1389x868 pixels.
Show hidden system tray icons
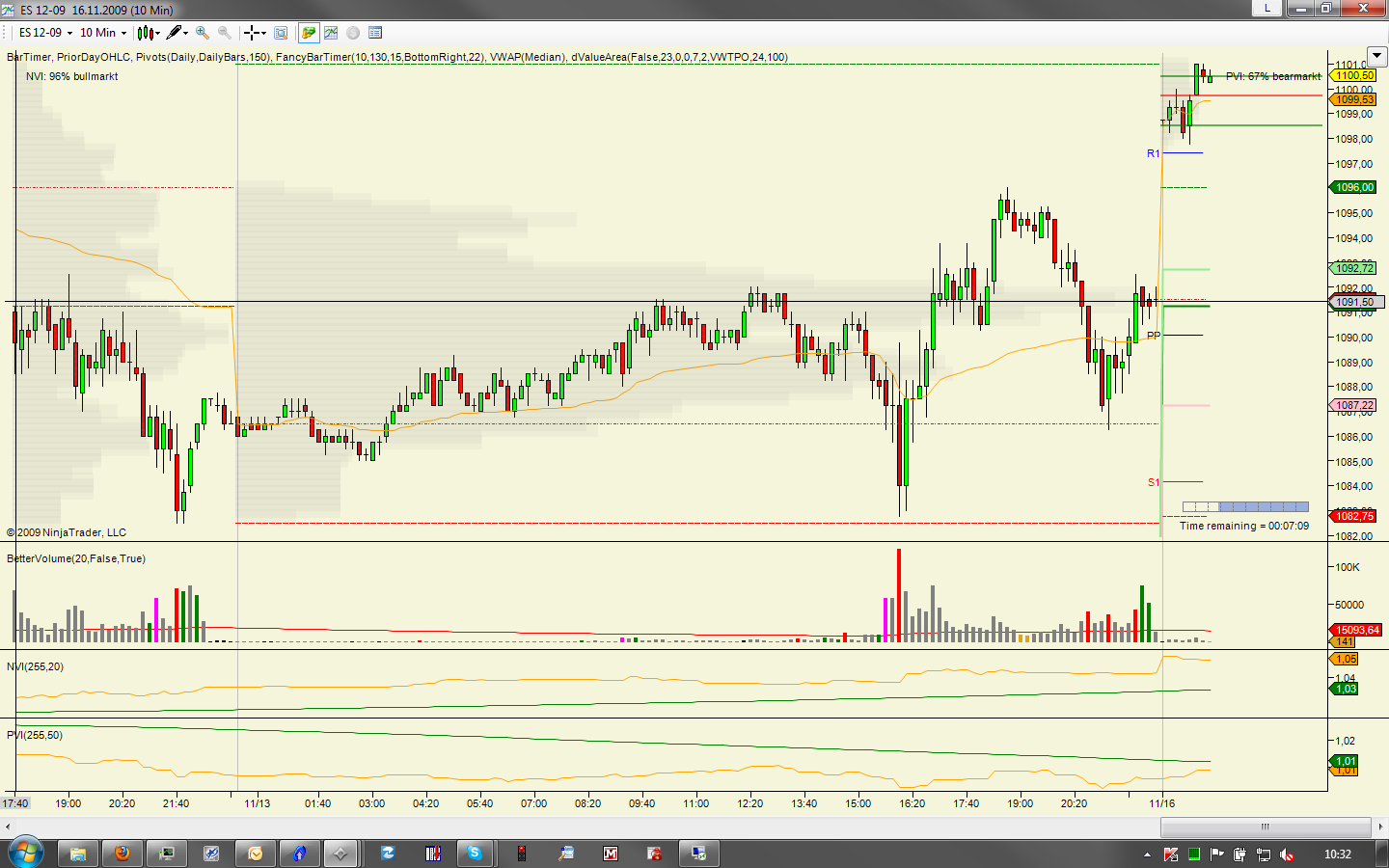[1147, 854]
